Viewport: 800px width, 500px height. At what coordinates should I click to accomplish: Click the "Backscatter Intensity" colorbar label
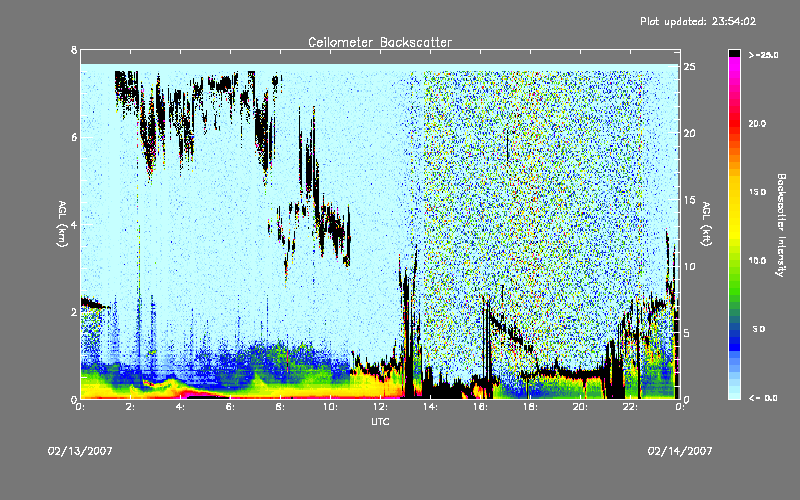click(781, 225)
